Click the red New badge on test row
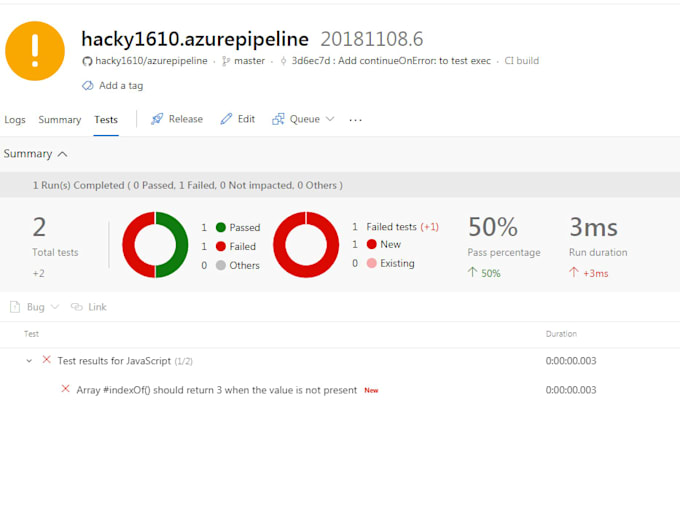Screen dimensions: 680x521 [x=371, y=390]
